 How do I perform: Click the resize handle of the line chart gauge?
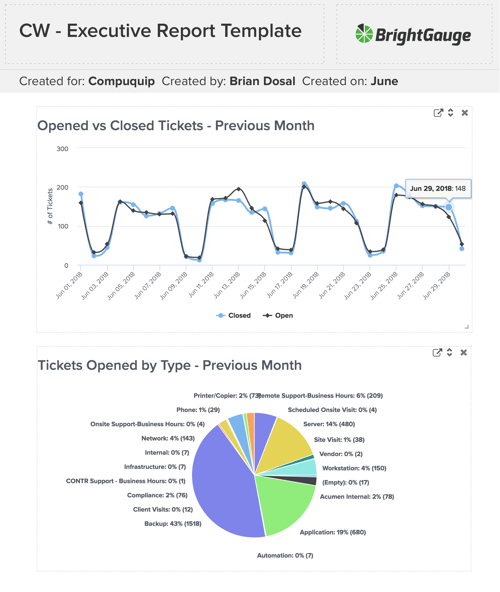[467, 327]
